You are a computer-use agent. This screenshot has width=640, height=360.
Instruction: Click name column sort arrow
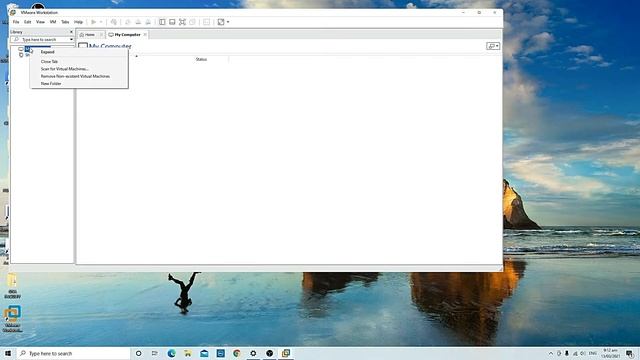pyautogui.click(x=137, y=56)
